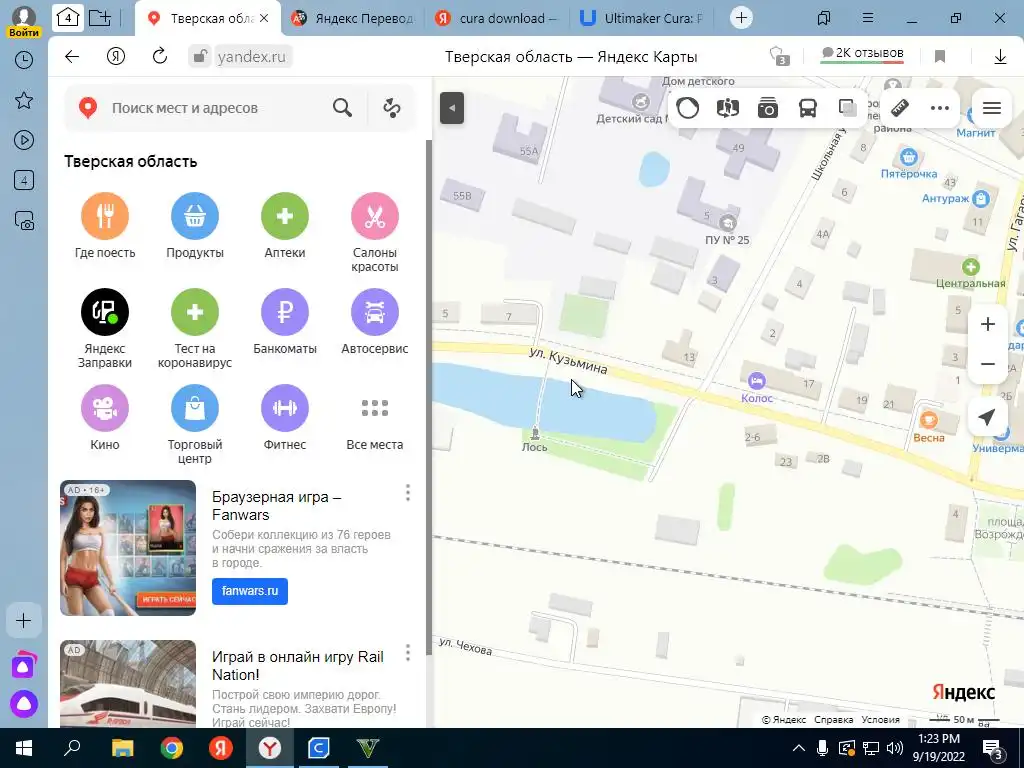
Task: Toggle panoramas layer on map
Action: [x=728, y=108]
